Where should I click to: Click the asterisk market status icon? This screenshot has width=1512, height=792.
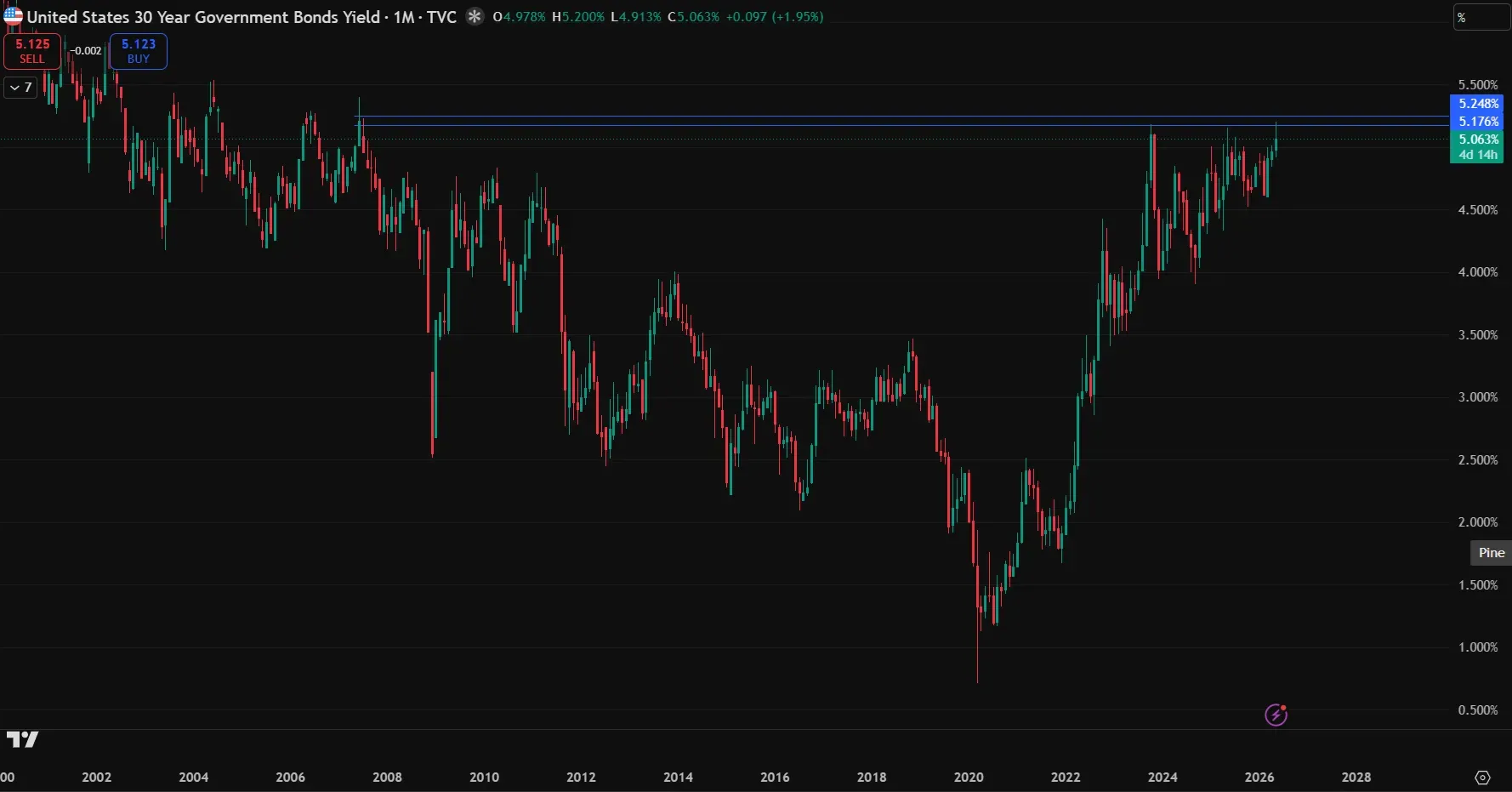475,16
